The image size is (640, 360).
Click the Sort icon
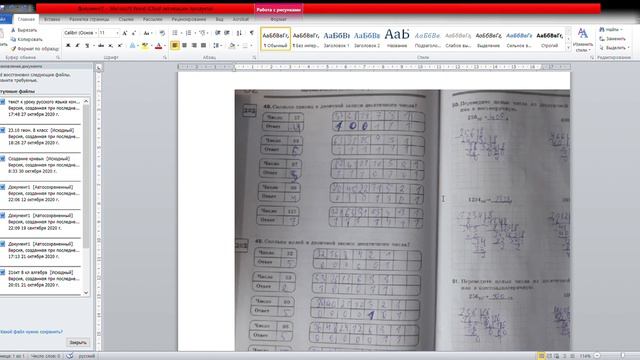coord(239,33)
